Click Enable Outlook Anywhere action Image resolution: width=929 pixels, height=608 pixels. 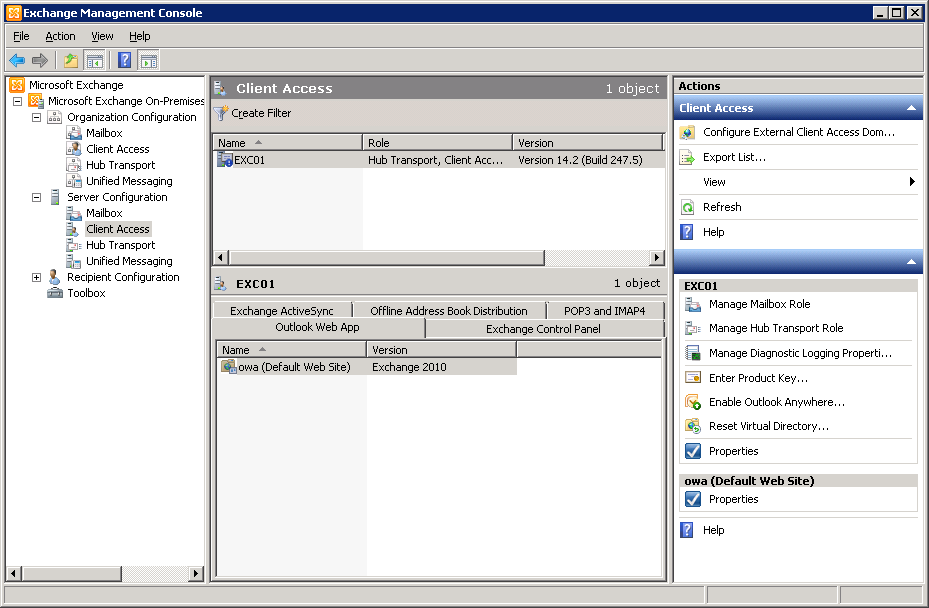click(777, 402)
